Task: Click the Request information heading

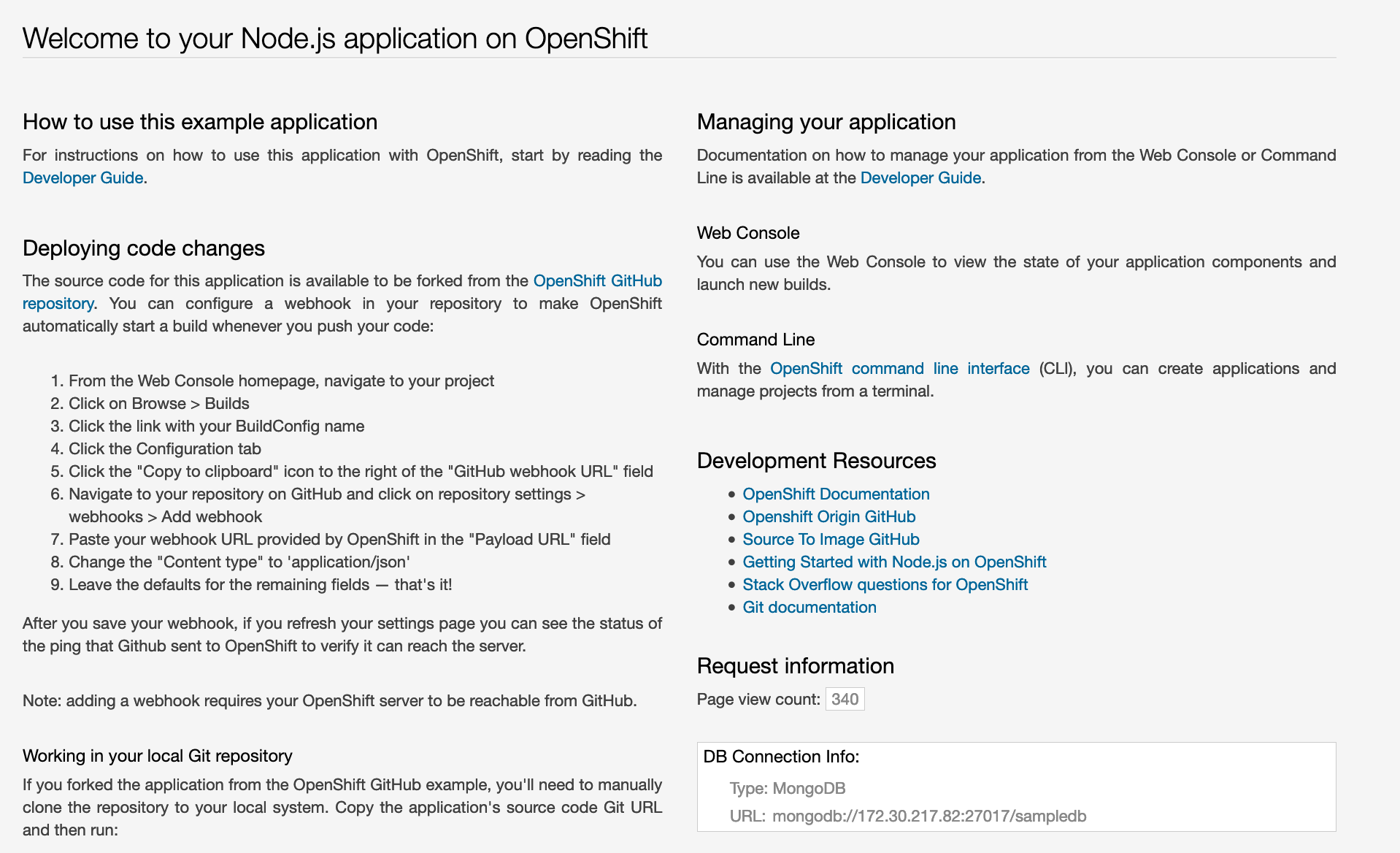Action: pyautogui.click(x=796, y=665)
